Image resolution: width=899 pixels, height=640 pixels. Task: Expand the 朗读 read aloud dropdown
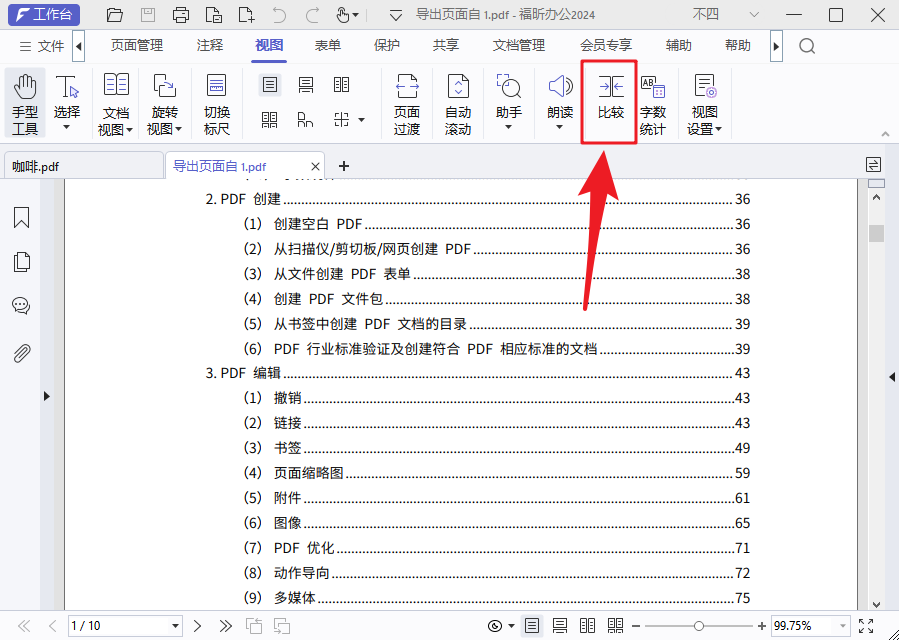click(560, 127)
